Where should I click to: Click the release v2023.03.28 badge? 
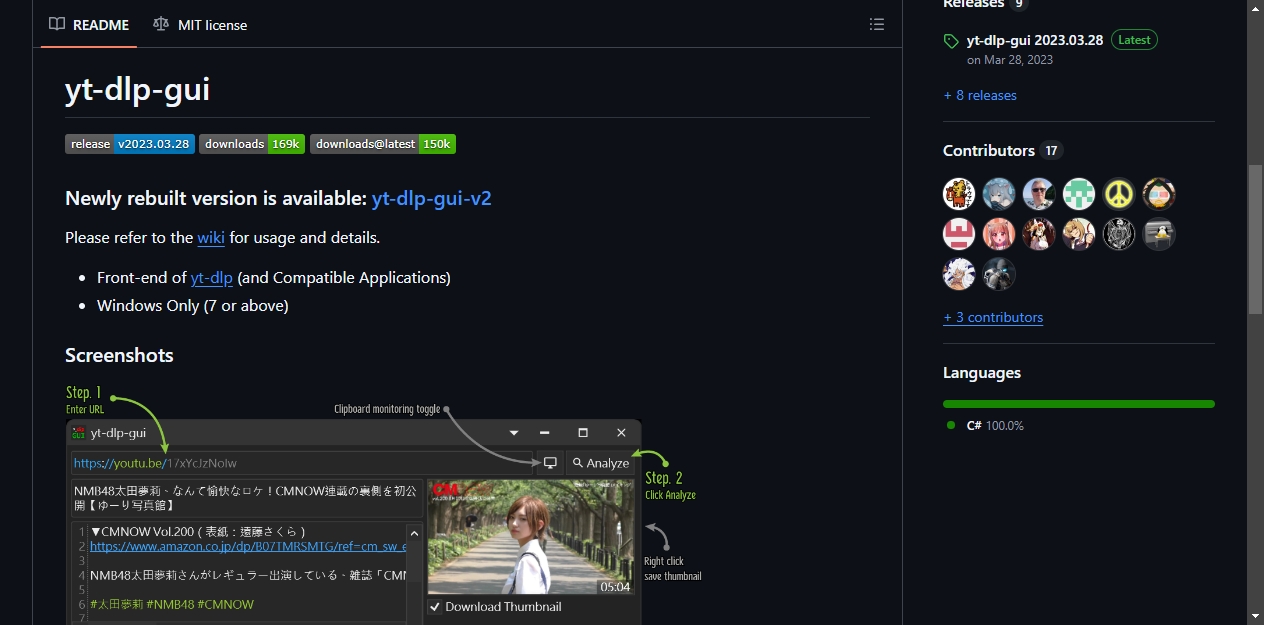[130, 144]
